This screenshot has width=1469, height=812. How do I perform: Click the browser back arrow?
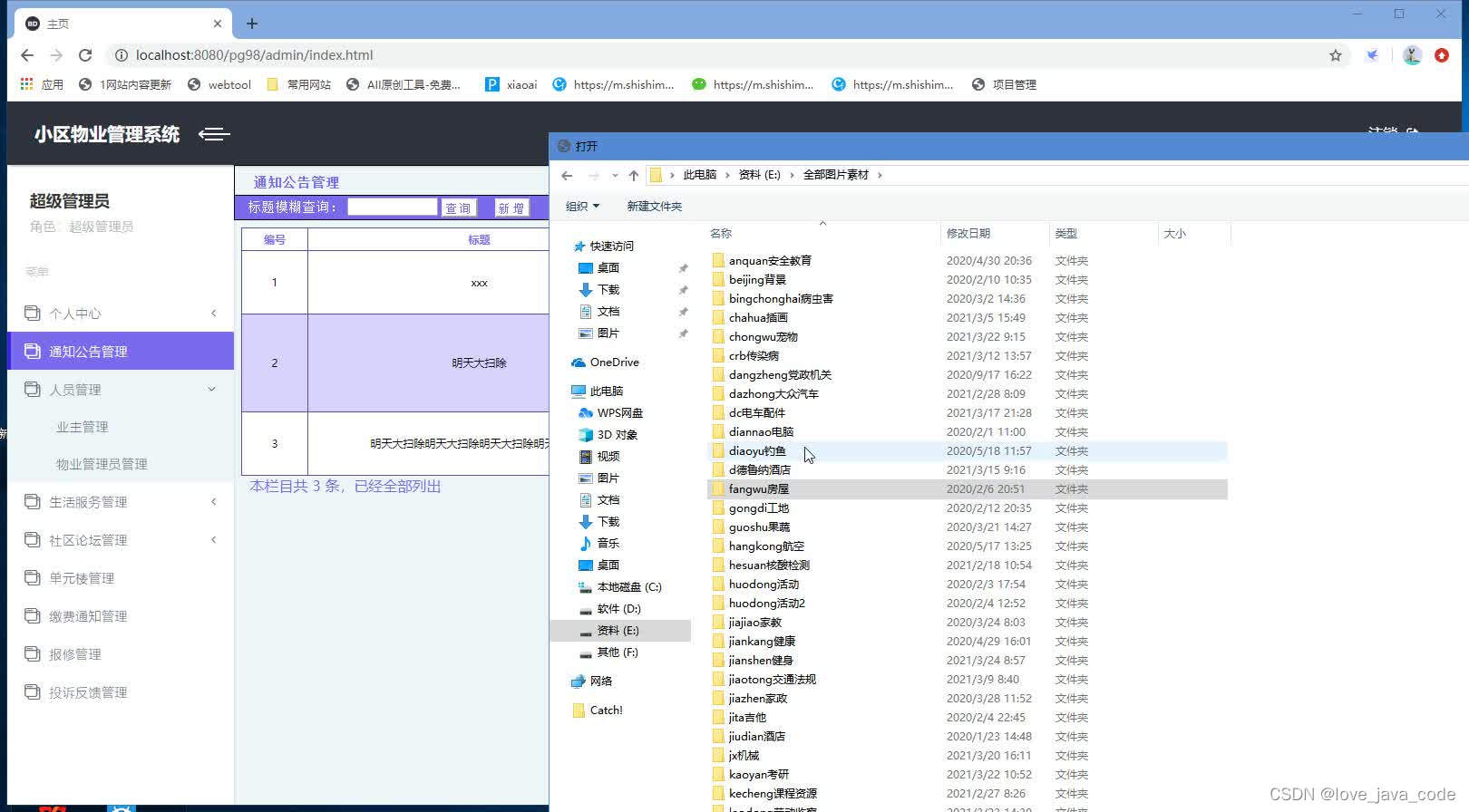click(x=27, y=55)
